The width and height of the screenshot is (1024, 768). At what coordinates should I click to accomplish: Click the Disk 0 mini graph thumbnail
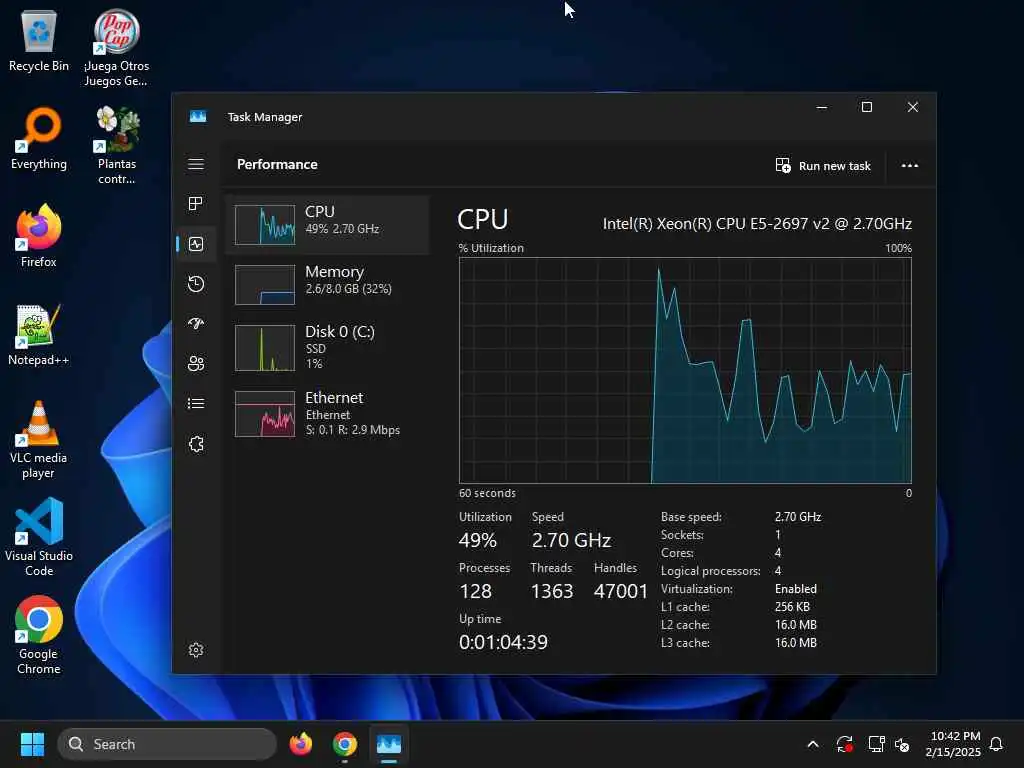click(264, 348)
